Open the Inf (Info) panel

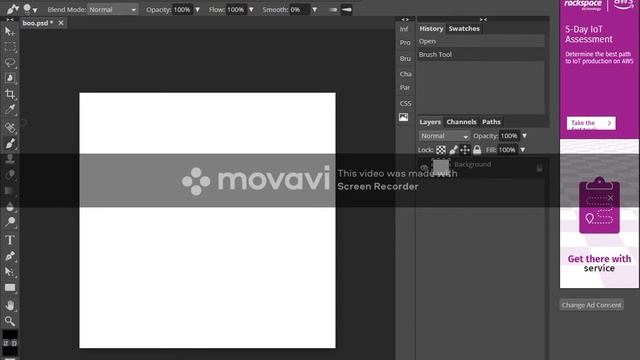coord(404,29)
